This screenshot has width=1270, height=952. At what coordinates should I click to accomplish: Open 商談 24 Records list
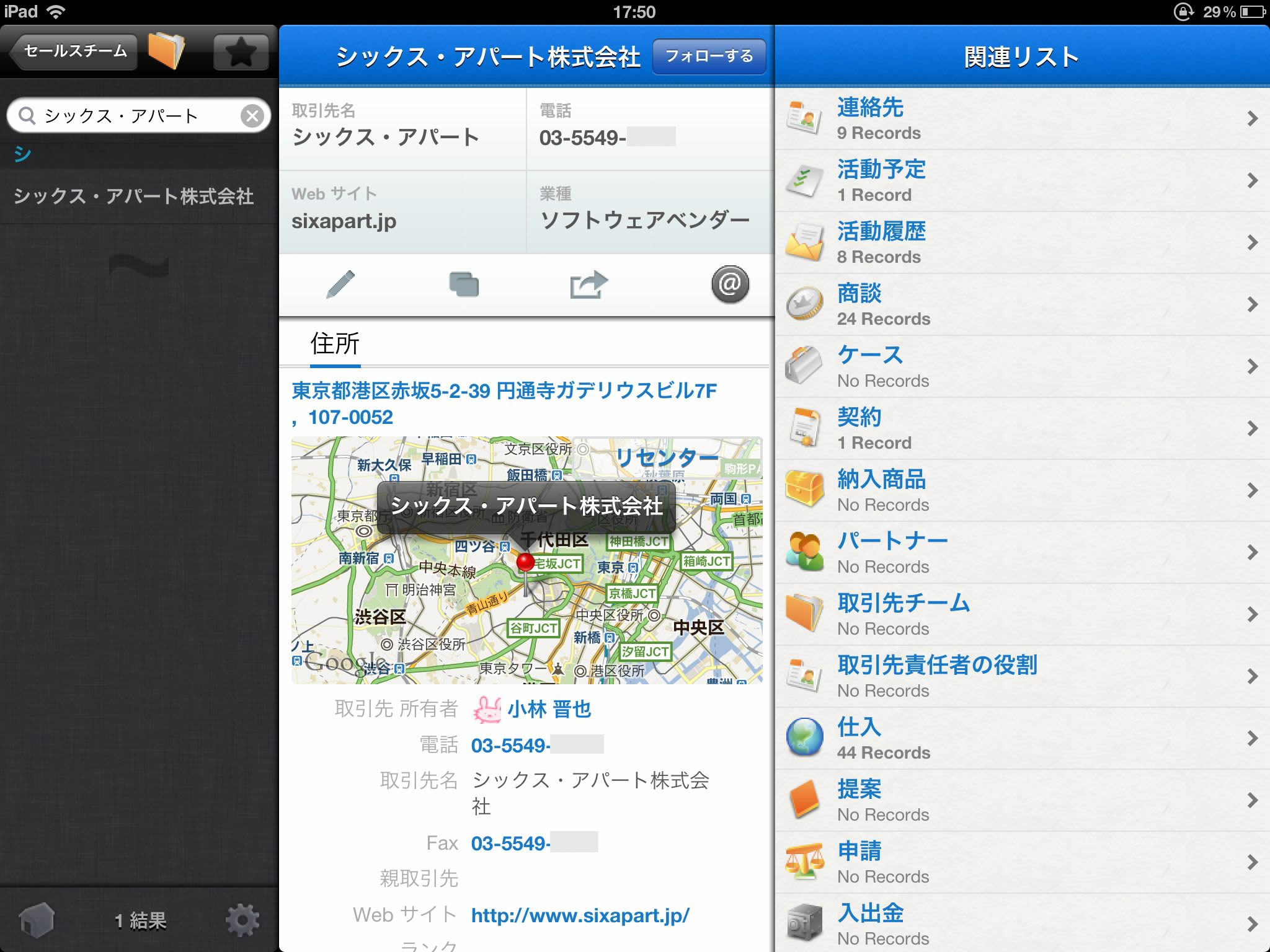pyautogui.click(x=1023, y=304)
